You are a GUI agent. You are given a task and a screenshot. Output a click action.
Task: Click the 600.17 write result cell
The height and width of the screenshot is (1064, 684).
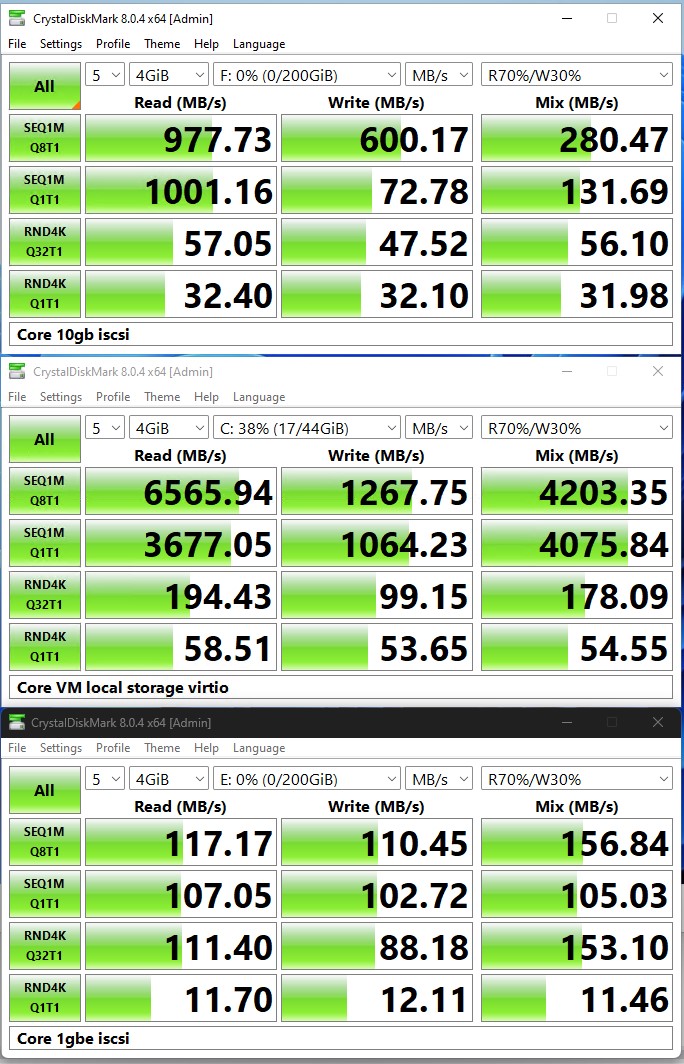(x=377, y=138)
